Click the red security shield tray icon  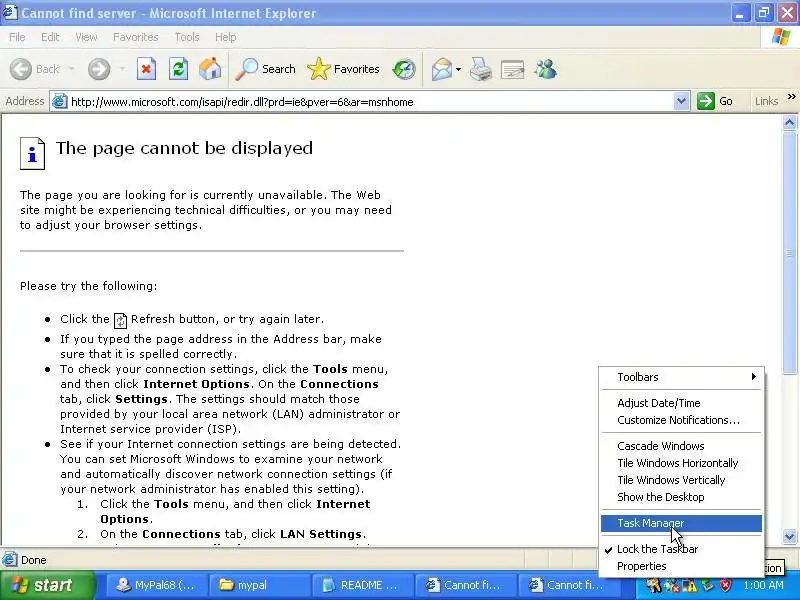point(725,585)
